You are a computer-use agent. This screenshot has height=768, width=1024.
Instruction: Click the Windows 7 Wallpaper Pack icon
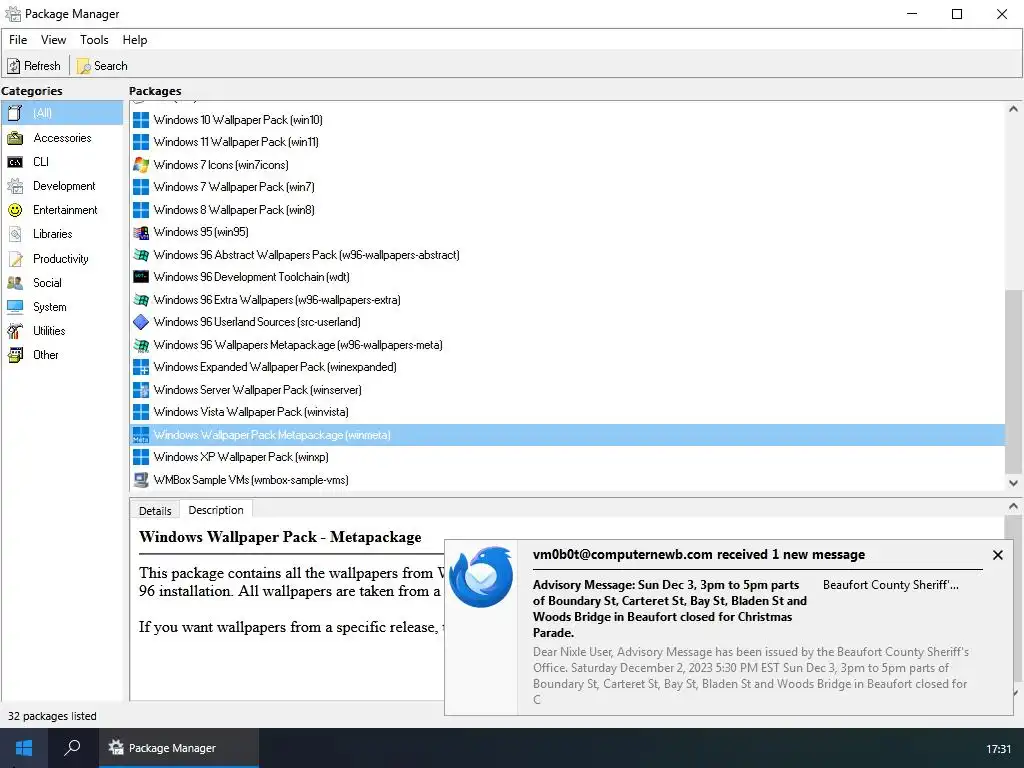pos(141,187)
